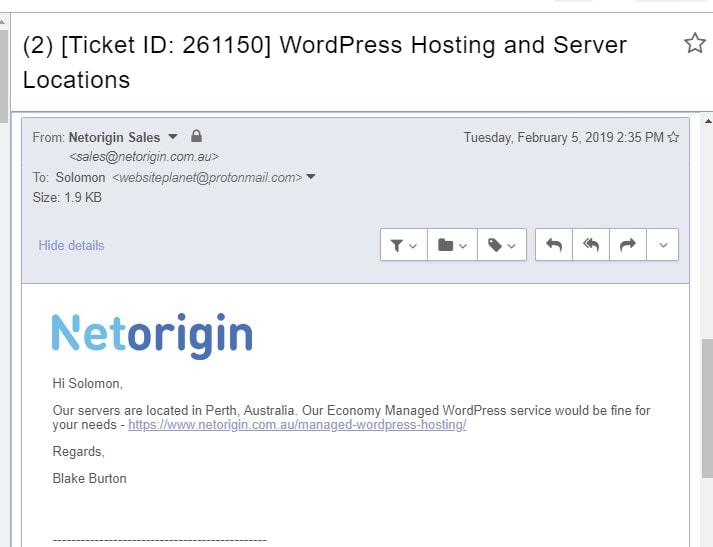Image resolution: width=713 pixels, height=547 pixels.
Task: Click the scroll-up arrow of message pane
Action: pos(708,121)
